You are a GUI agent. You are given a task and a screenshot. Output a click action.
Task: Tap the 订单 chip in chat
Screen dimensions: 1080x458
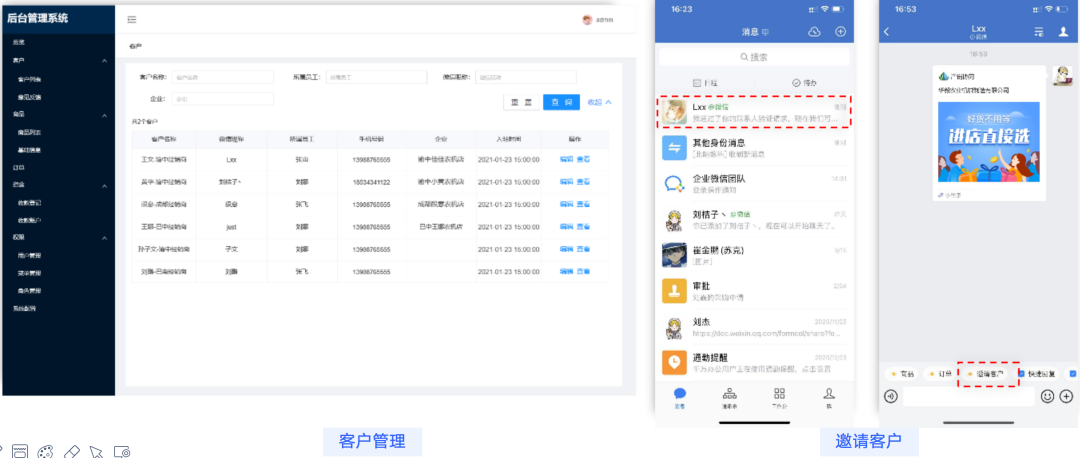click(x=940, y=374)
